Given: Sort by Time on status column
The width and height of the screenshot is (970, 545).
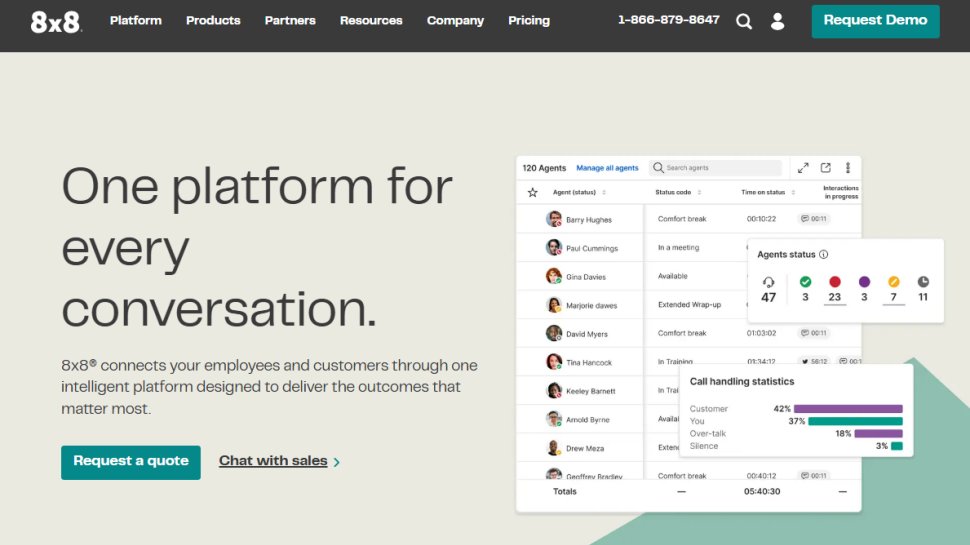Looking at the screenshot, I should point(793,192).
